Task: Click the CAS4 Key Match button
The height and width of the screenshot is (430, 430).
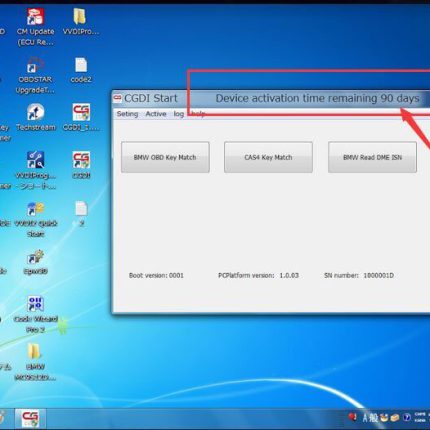Action: click(268, 157)
